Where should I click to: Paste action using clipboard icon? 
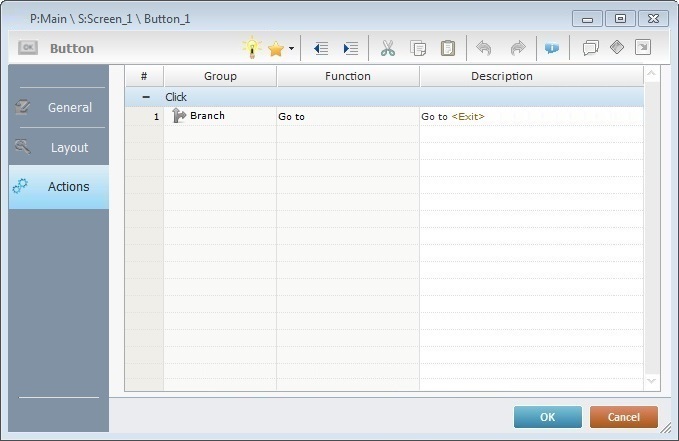[448, 48]
